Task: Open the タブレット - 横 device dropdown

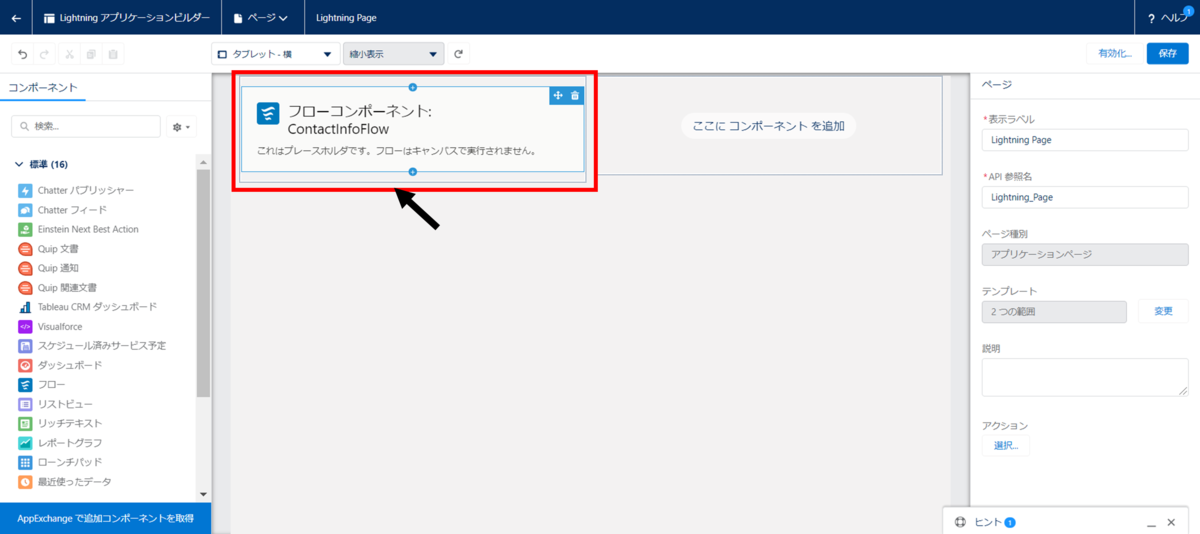Action: 275,54
